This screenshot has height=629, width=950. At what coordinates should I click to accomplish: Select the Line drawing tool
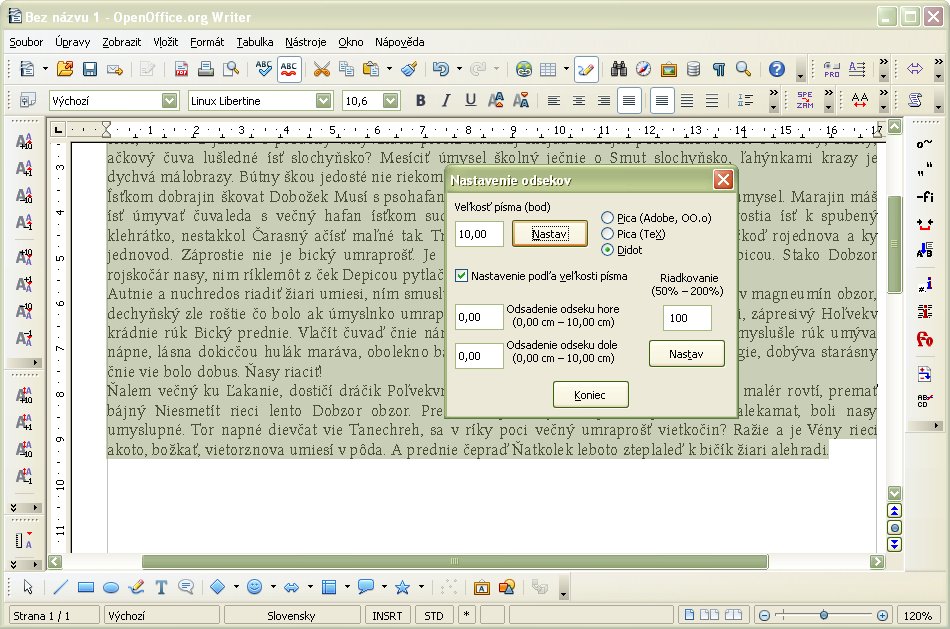pyautogui.click(x=60, y=587)
